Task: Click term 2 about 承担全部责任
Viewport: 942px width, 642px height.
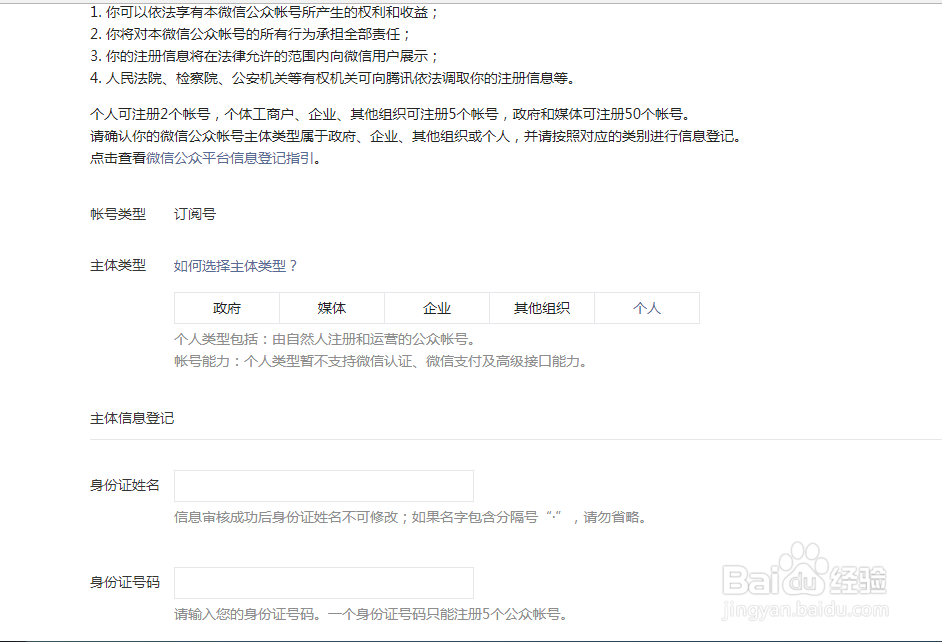Action: 251,34
